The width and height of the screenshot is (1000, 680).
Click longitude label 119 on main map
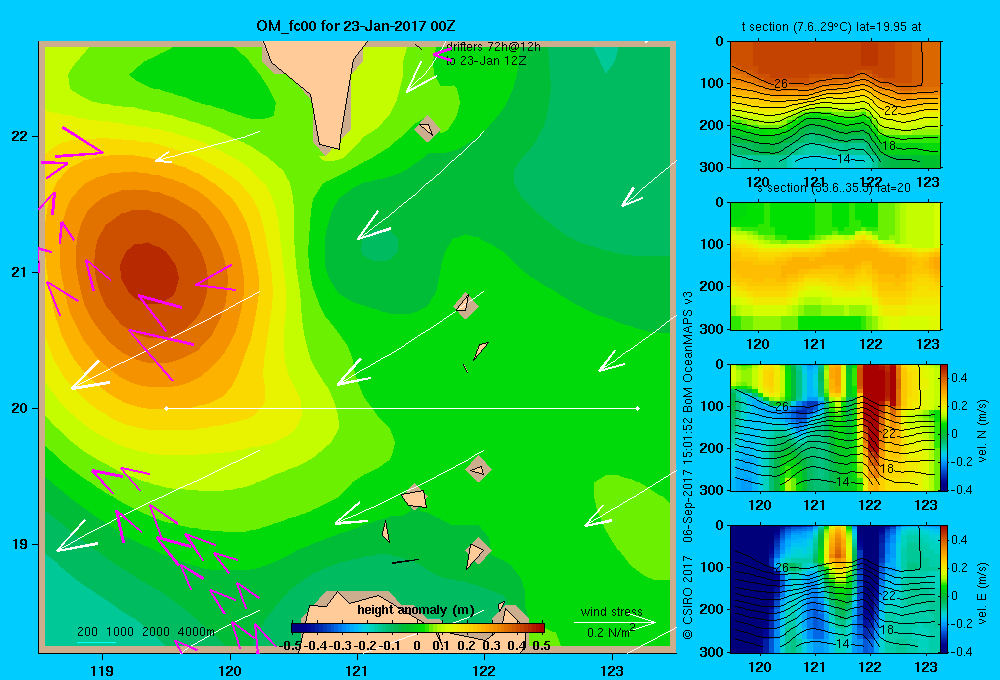[x=102, y=670]
